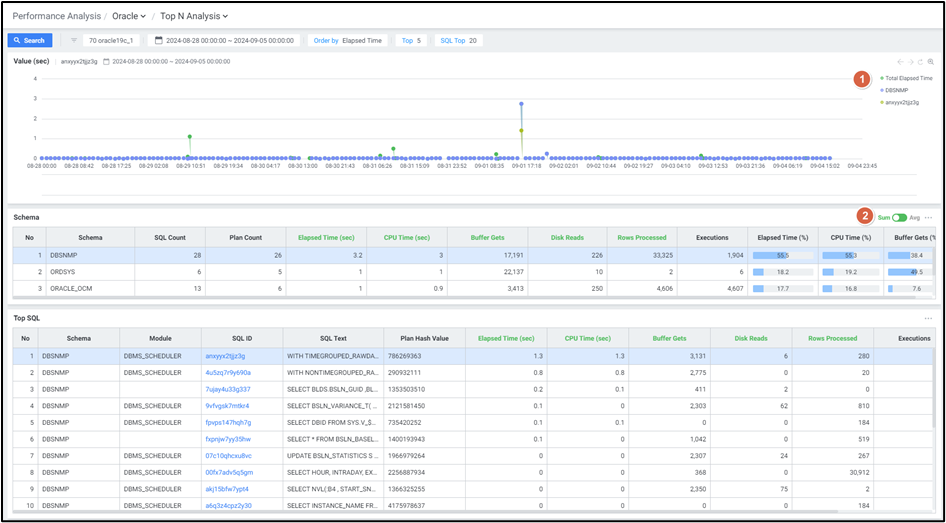Open Top SQL panel more options ellipsis
Screen dimensions: 946x523
(x=929, y=318)
